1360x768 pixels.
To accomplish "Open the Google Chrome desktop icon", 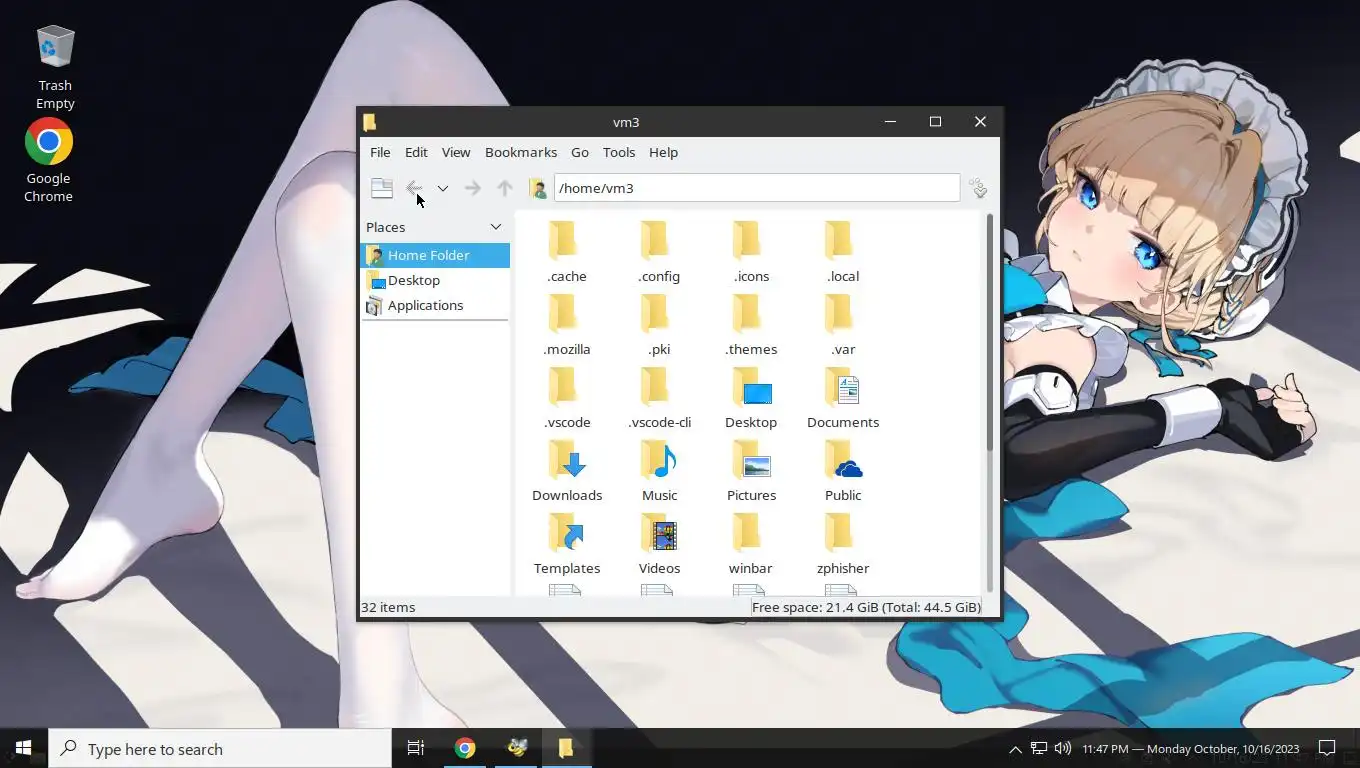I will click(49, 161).
